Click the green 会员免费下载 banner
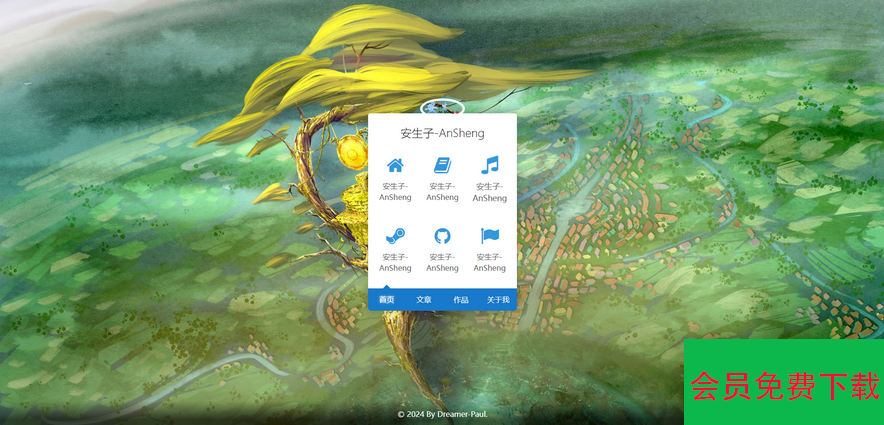This screenshot has height=425, width=884. click(784, 384)
